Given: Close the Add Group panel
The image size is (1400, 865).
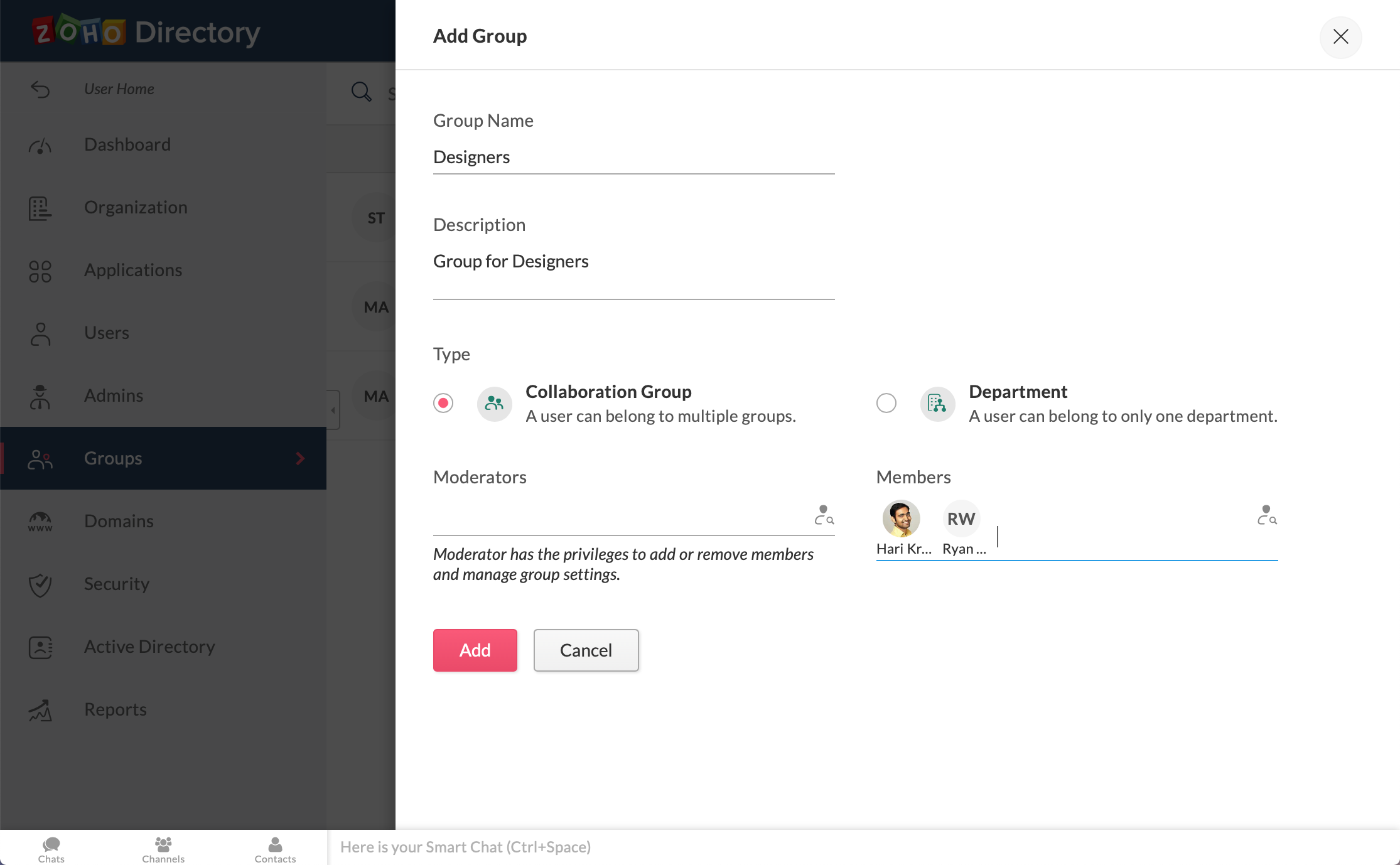Looking at the screenshot, I should 1340,37.
